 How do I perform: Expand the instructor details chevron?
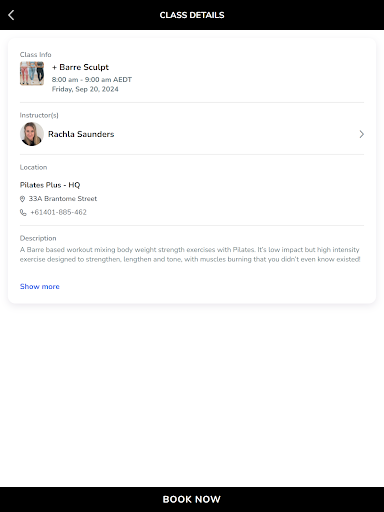click(361, 134)
